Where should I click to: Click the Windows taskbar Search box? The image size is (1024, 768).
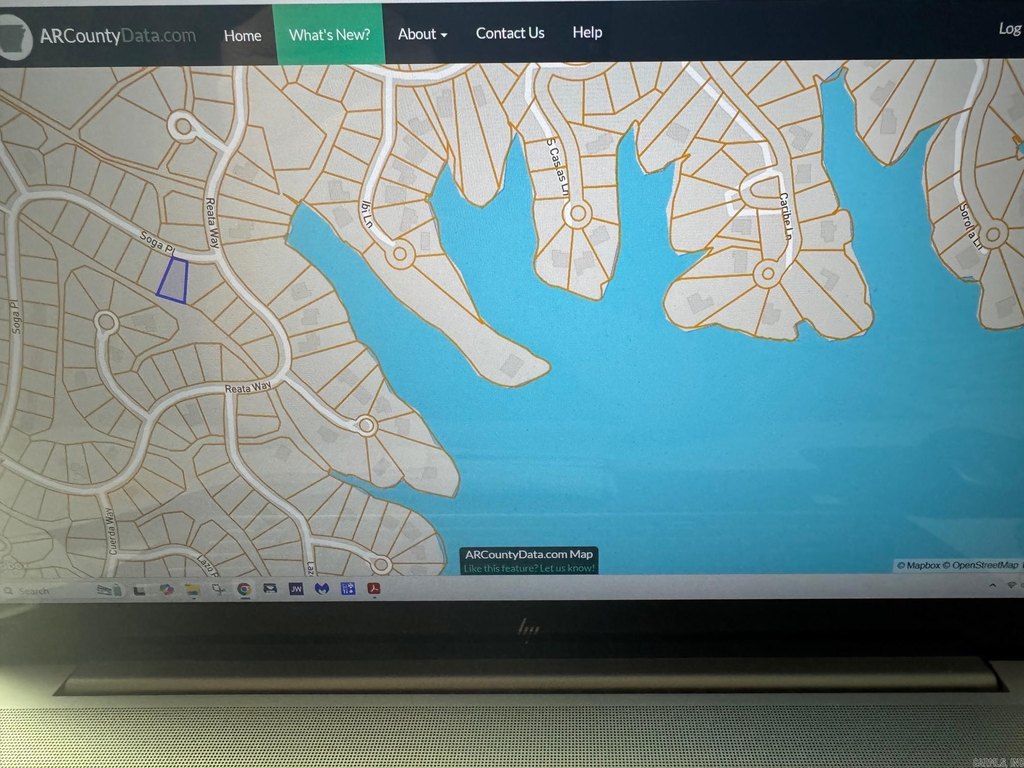click(x=40, y=591)
